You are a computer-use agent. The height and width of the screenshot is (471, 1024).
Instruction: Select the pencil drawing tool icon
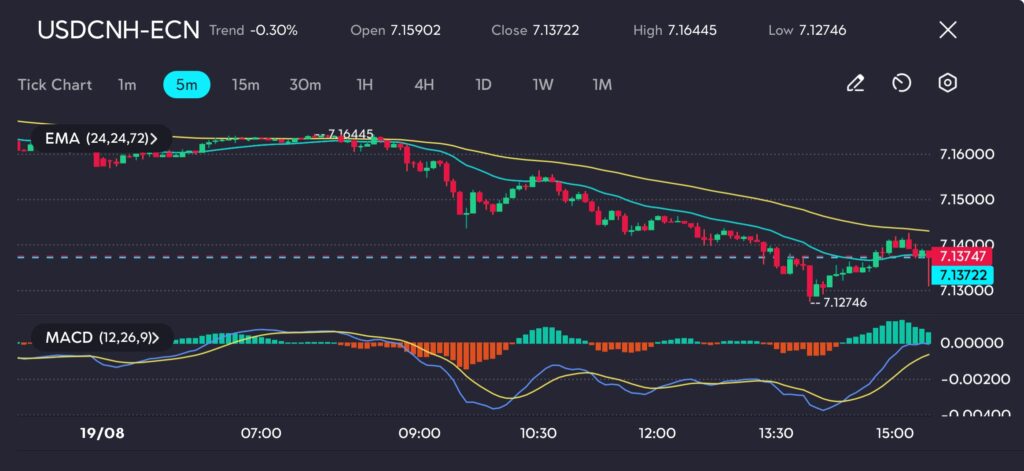click(x=855, y=84)
